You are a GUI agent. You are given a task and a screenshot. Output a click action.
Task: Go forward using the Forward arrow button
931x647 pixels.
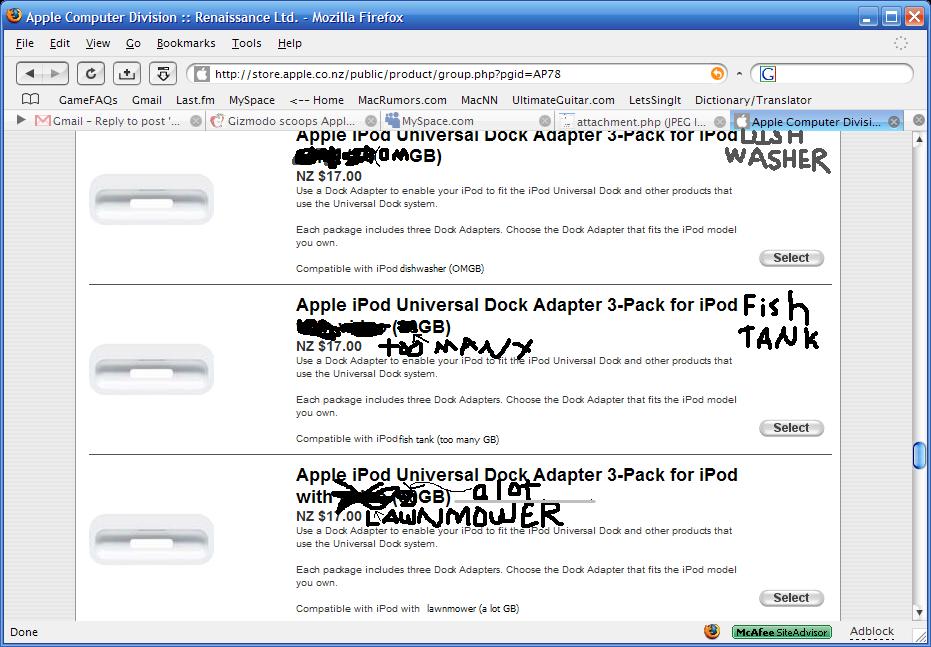[x=55, y=74]
